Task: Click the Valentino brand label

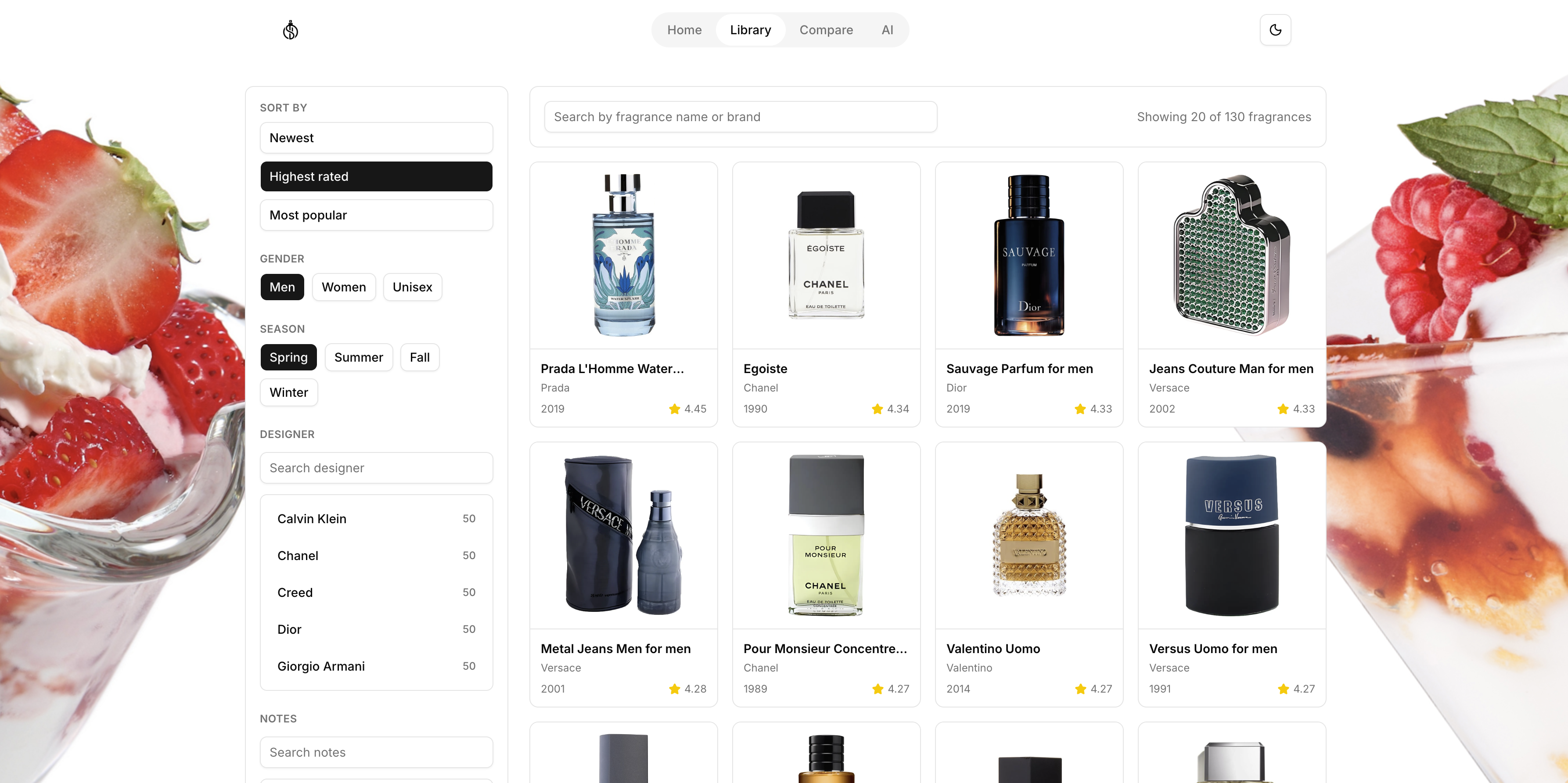Action: pos(969,668)
